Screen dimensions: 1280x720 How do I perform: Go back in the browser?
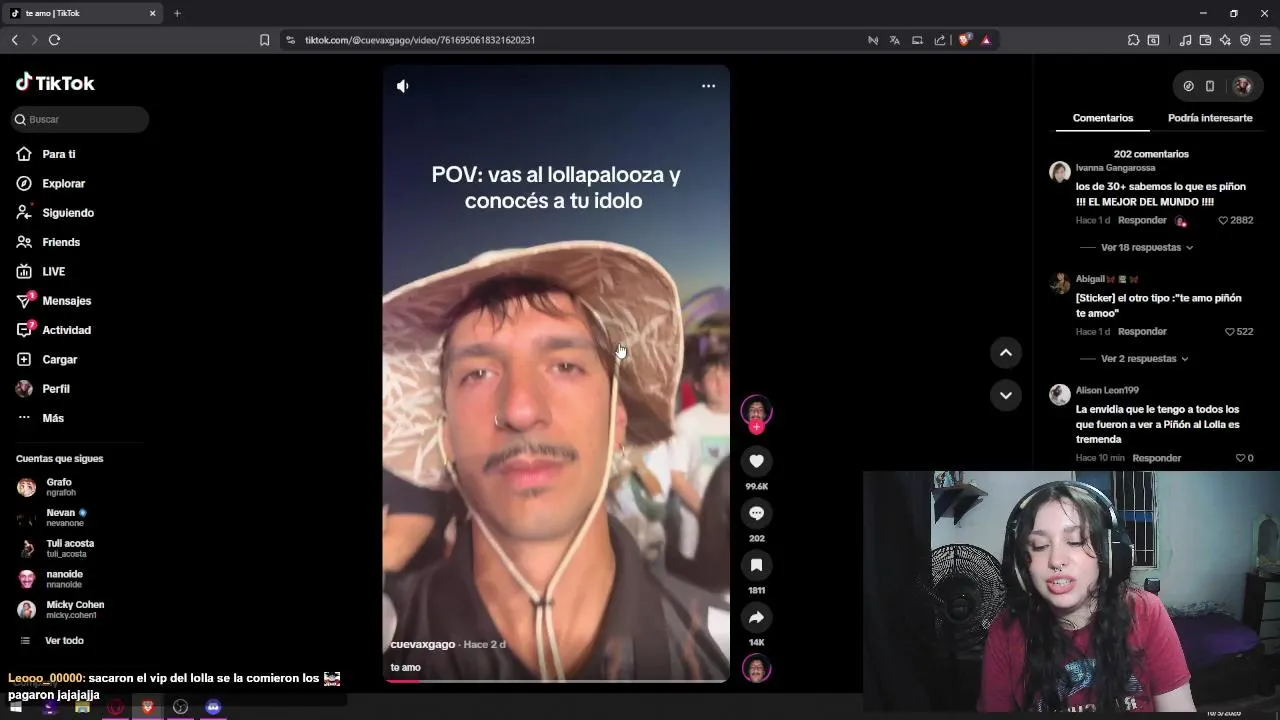click(14, 40)
